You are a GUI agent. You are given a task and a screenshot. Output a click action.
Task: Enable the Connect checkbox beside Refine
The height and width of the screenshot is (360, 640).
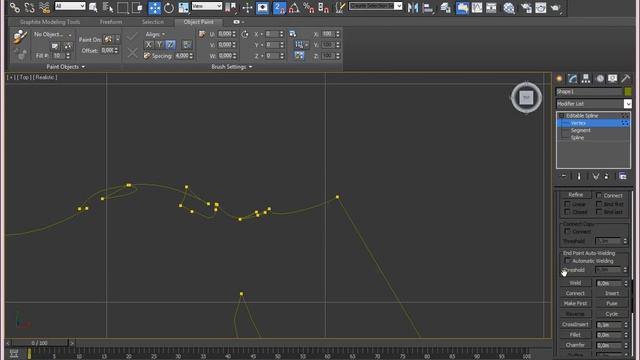pyautogui.click(x=599, y=196)
